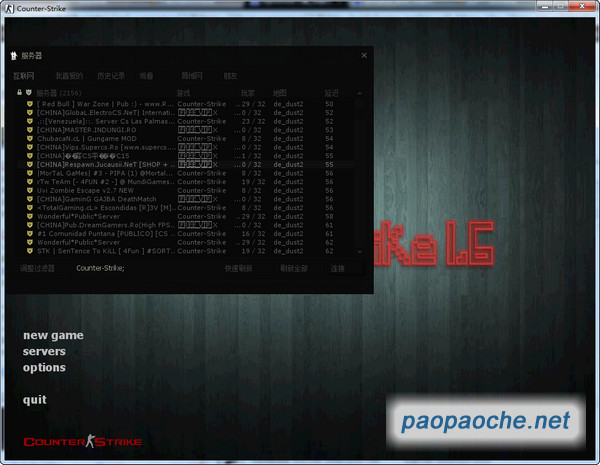Image resolution: width=600 pixels, height=465 pixels.
Task: Click shield icon of [CHINA]GaminG GAJBA DeathMatch
Action: pos(29,199)
